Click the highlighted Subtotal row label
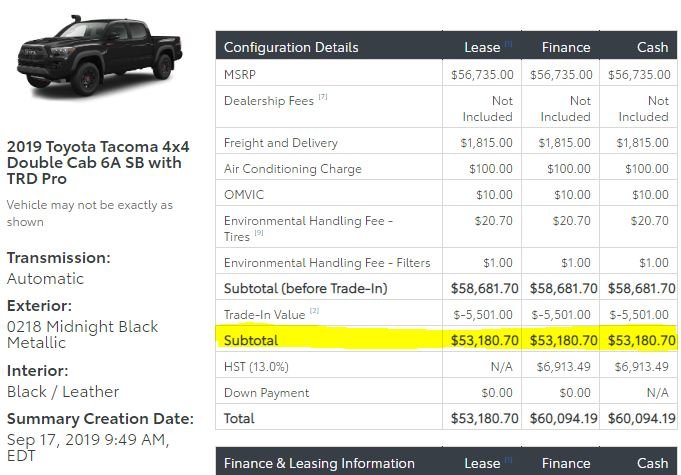 click(251, 340)
